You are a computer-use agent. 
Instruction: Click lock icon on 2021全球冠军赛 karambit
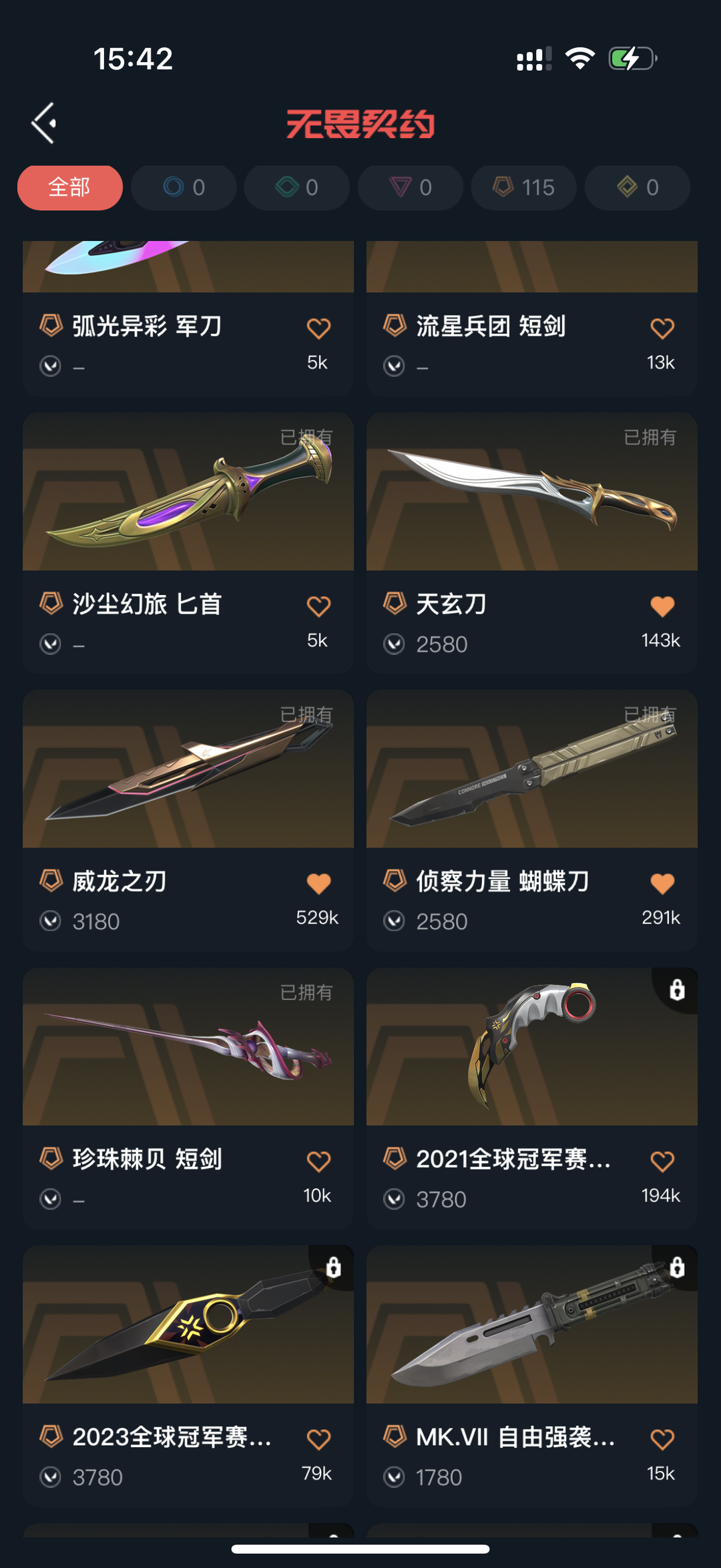(x=677, y=989)
